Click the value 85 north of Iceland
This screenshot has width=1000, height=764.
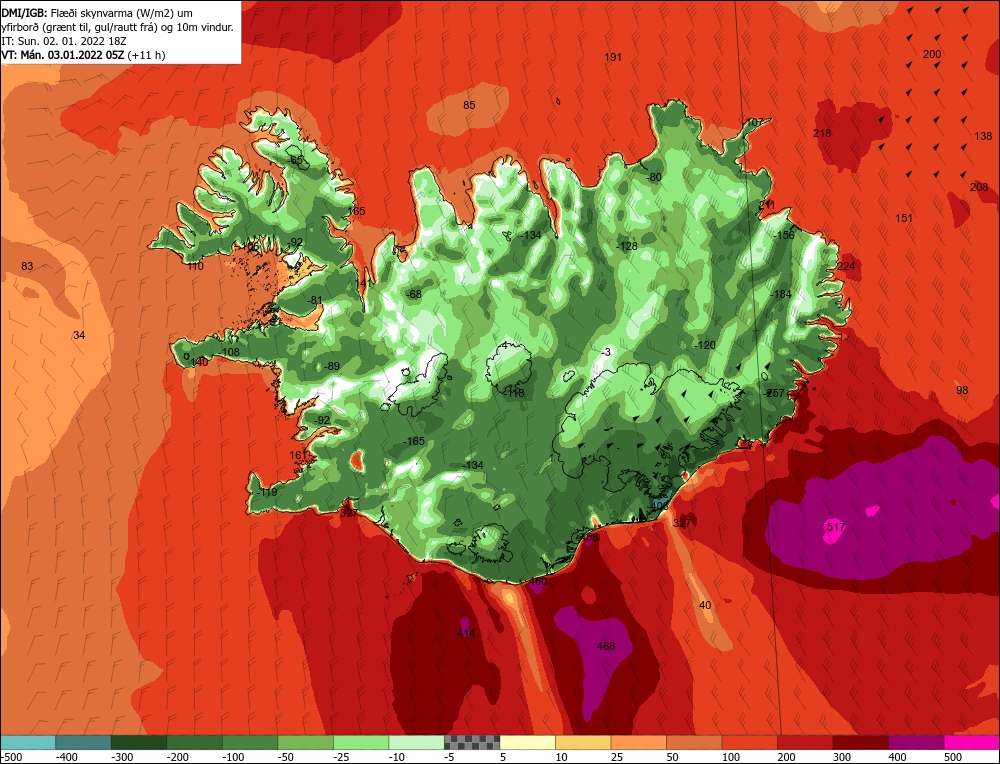pyautogui.click(x=469, y=105)
